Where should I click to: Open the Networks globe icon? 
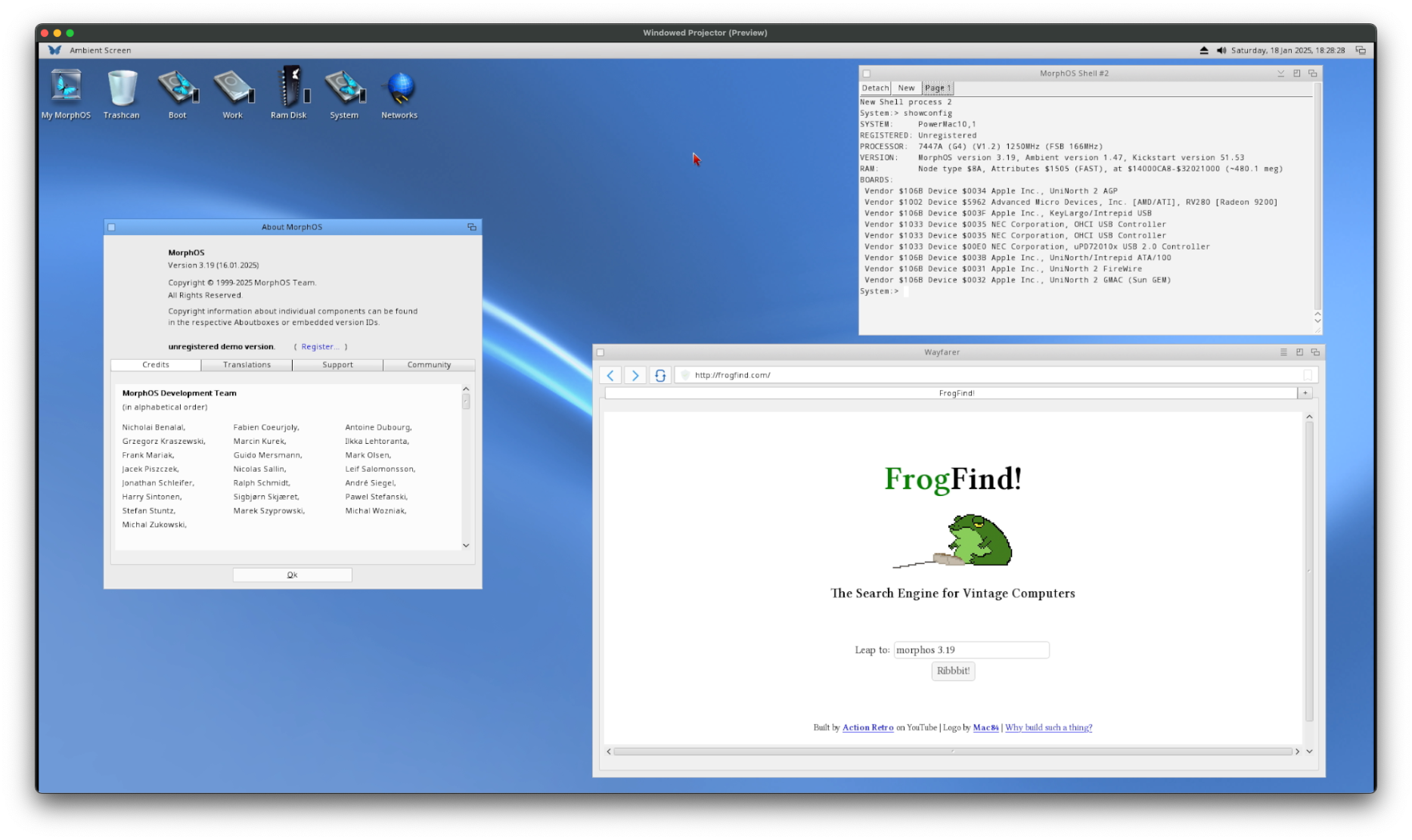pos(399,93)
